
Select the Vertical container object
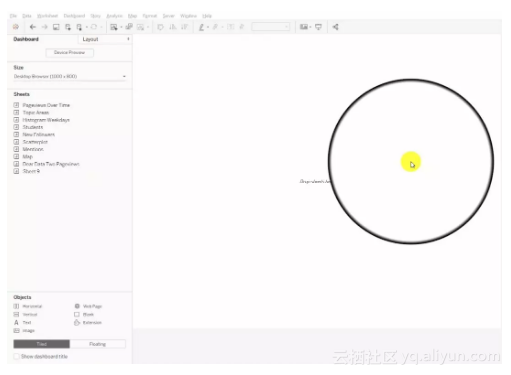[25, 314]
